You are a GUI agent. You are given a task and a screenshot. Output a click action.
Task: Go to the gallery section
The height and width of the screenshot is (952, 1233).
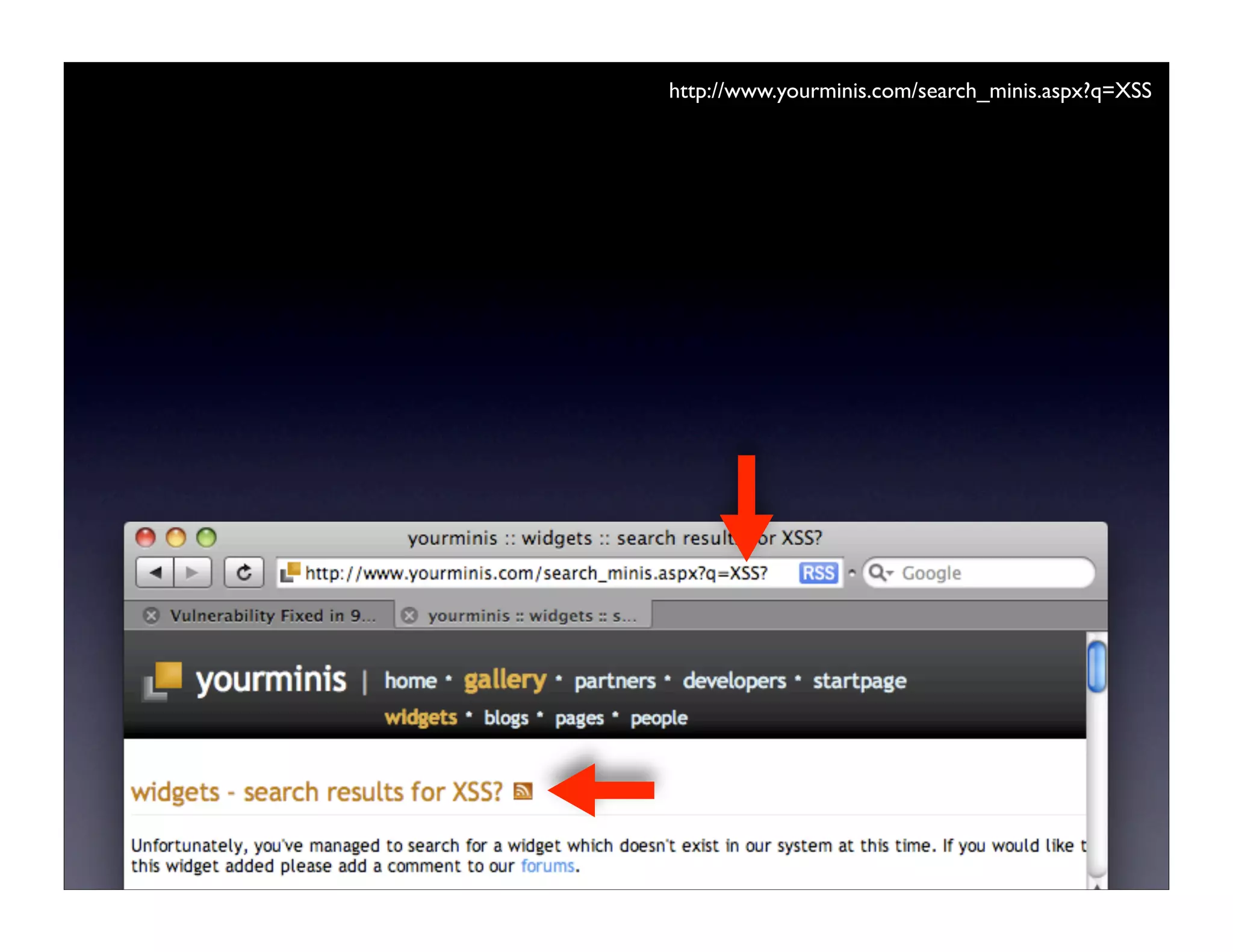pos(505,681)
